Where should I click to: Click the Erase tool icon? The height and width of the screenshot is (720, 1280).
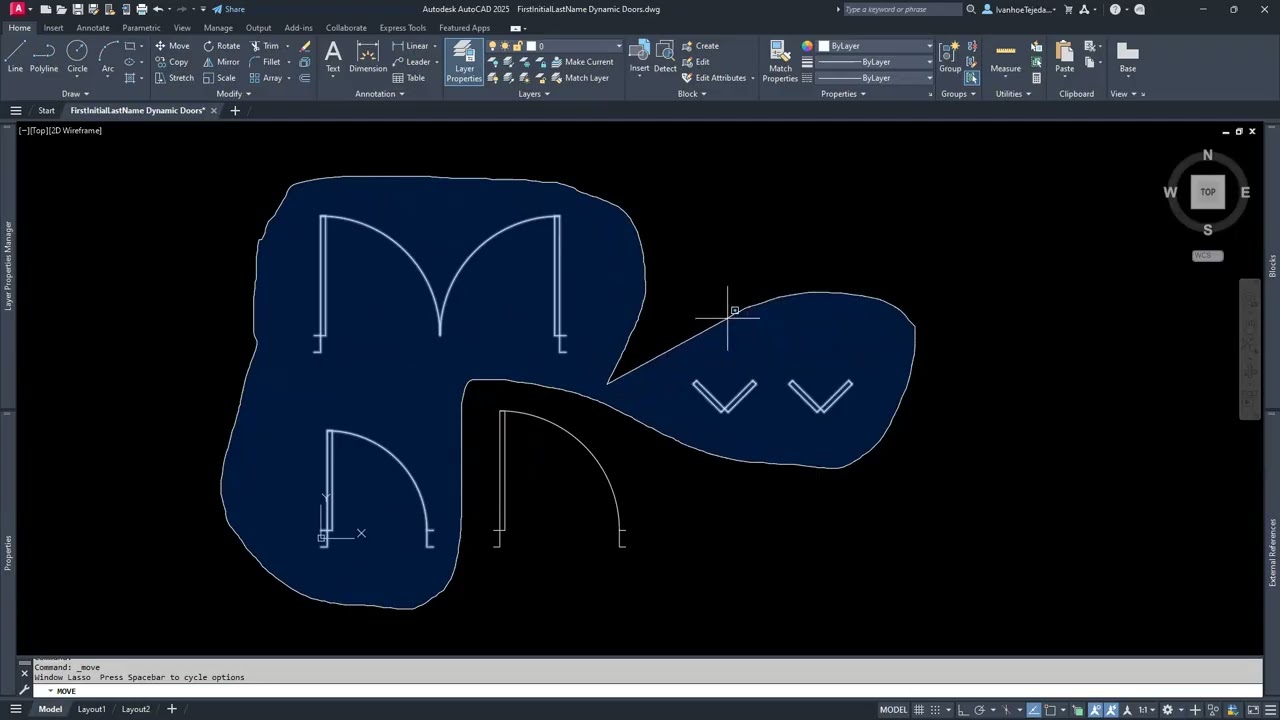[305, 46]
